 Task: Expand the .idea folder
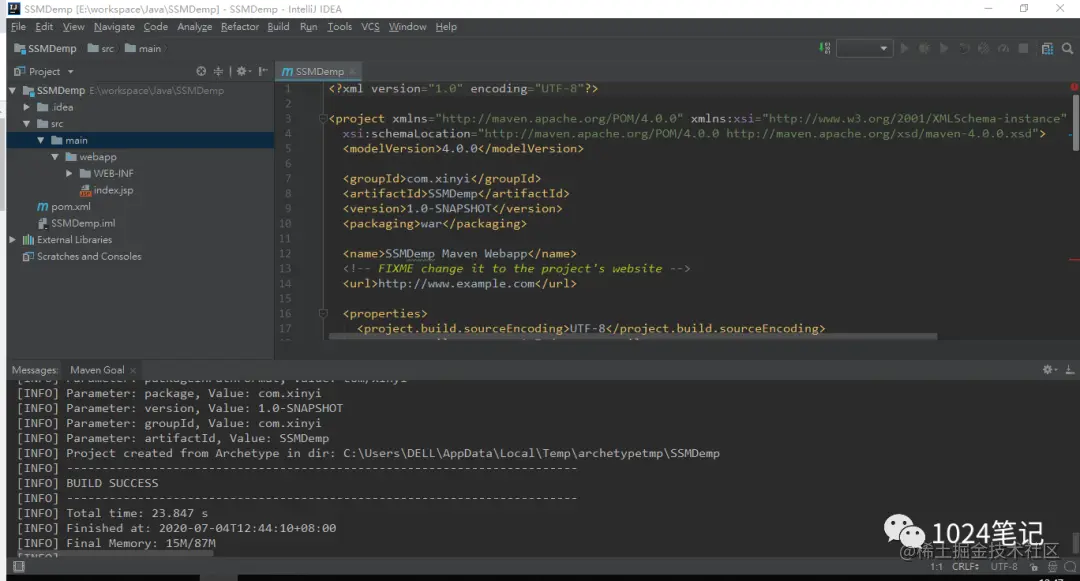click(26, 107)
